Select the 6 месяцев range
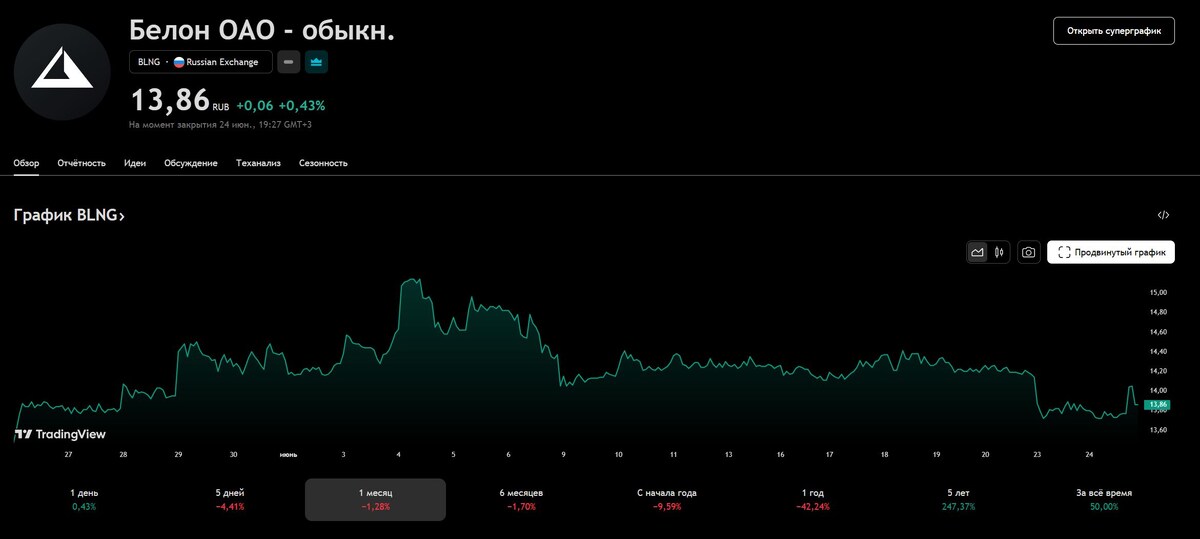 (x=521, y=499)
